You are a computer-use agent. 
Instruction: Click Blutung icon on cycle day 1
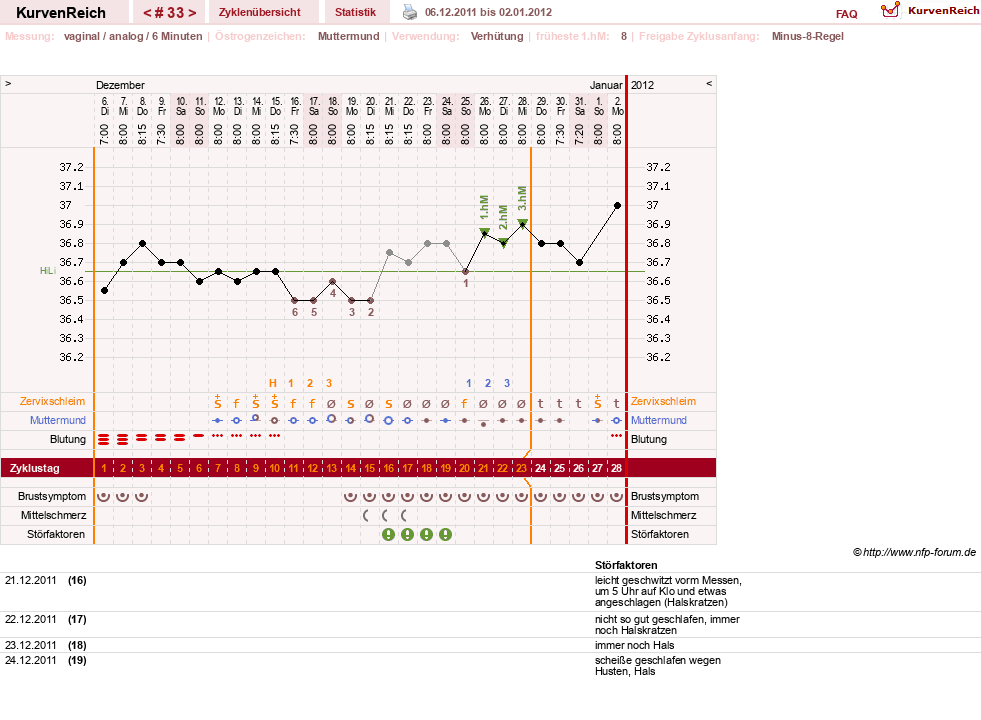pyautogui.click(x=104, y=440)
